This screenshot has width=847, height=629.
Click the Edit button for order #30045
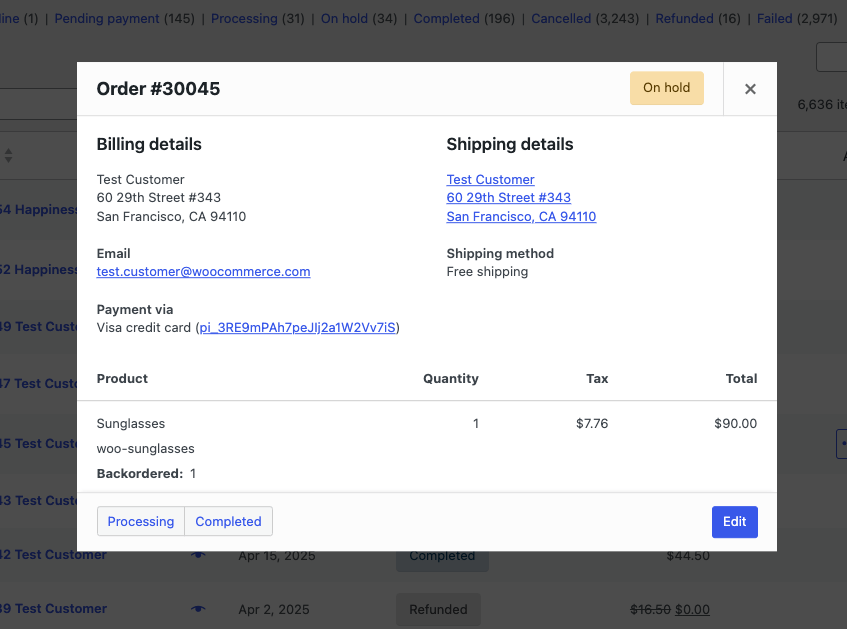(x=734, y=521)
